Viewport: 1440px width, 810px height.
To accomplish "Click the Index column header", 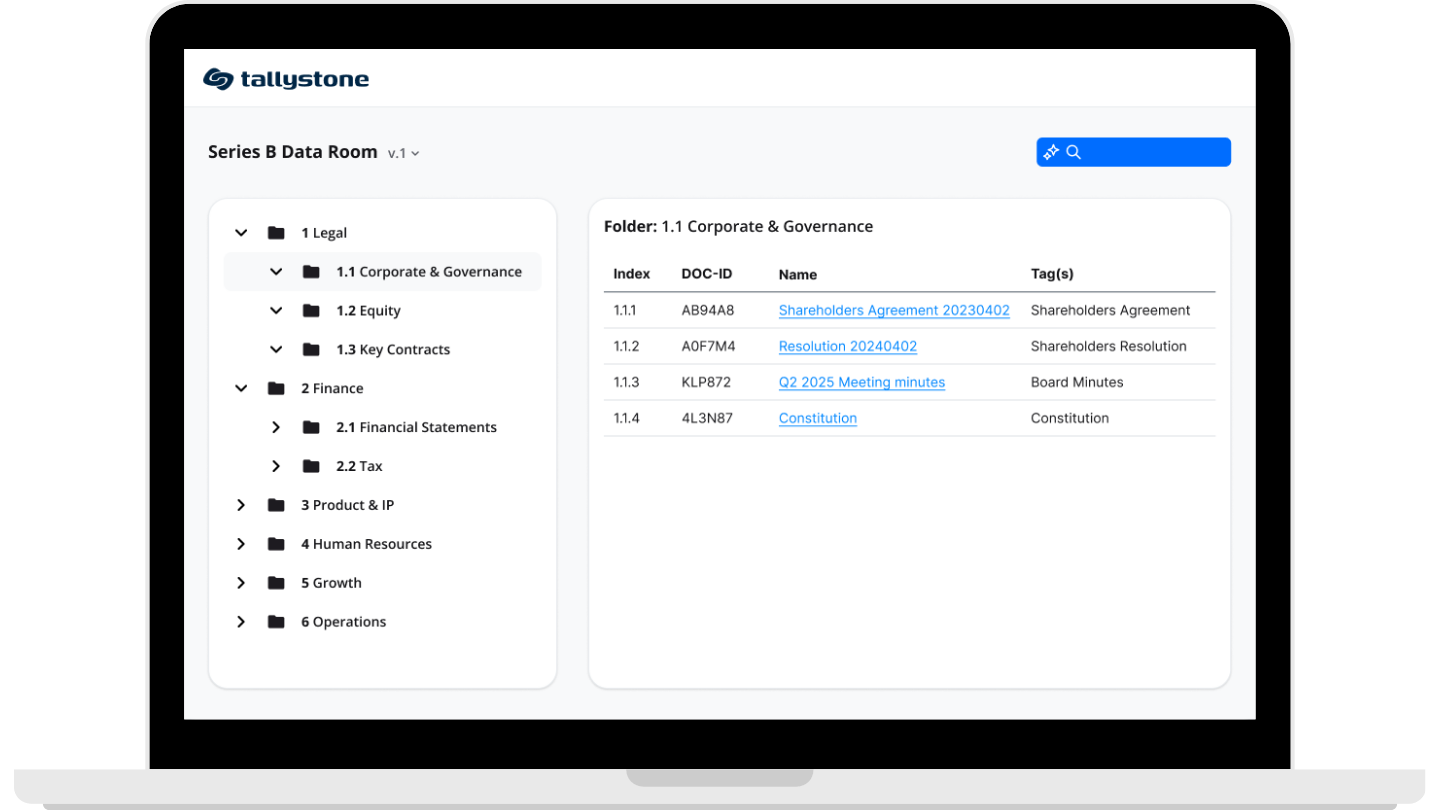I will click(x=632, y=274).
